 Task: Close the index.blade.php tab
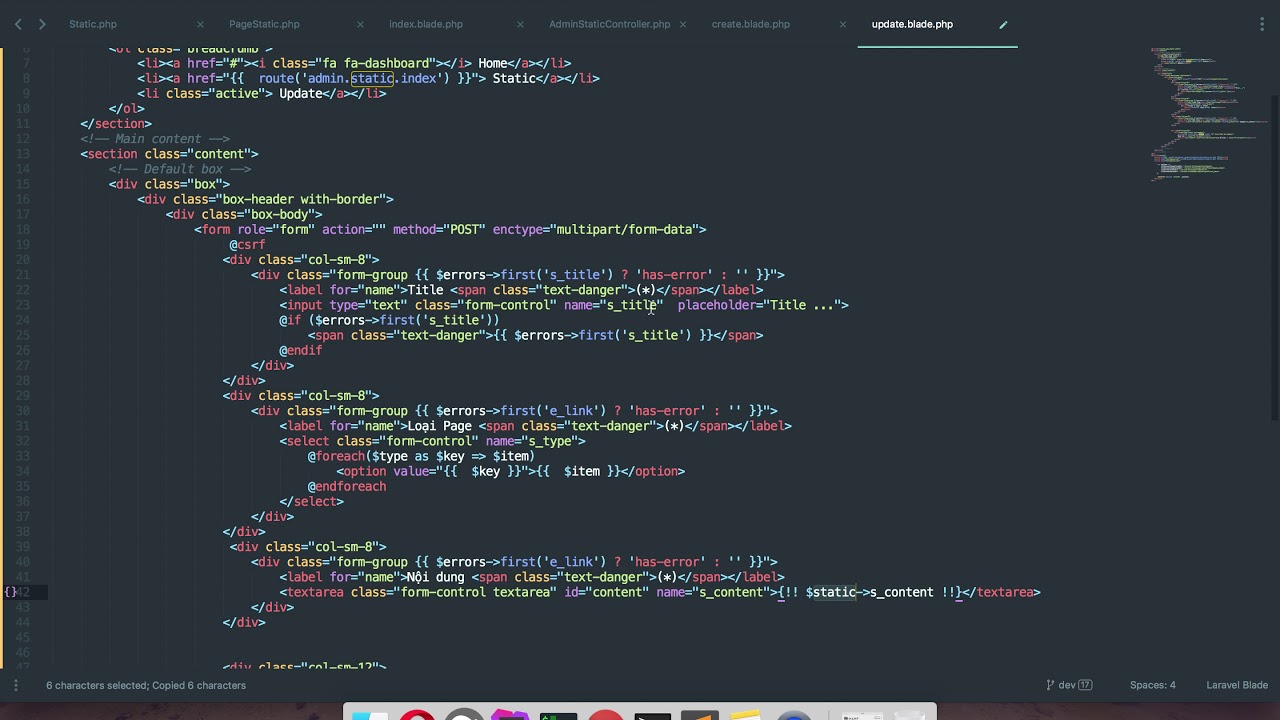point(520,24)
